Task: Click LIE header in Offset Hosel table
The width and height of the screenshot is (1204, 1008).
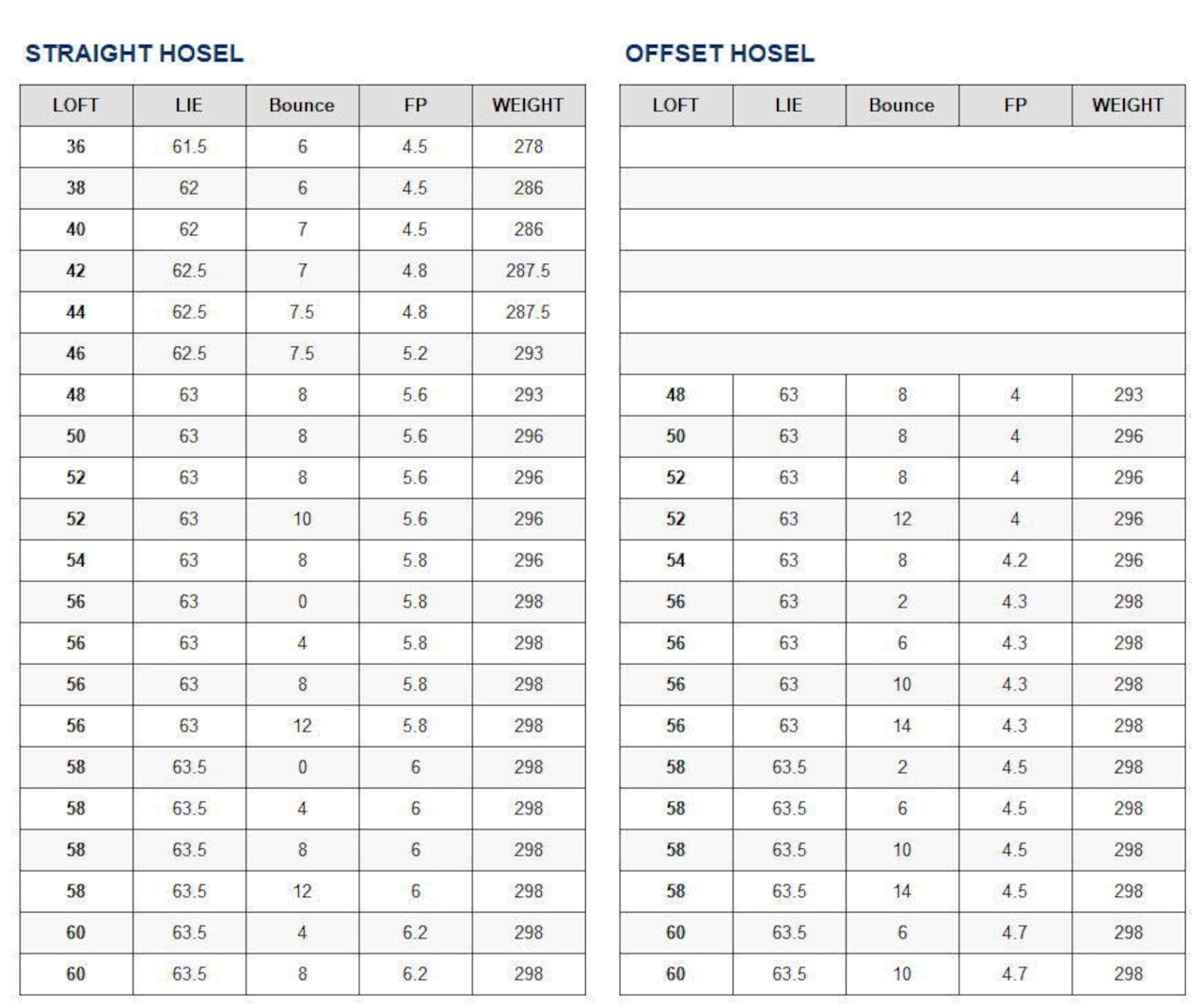Action: tap(788, 105)
